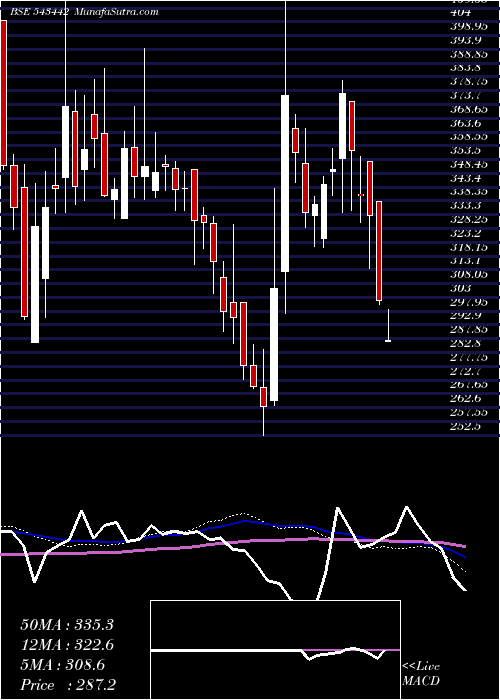Screen dimensions: 500x700
Task: Click the 277.75 price axis label
Action: tap(469, 357)
